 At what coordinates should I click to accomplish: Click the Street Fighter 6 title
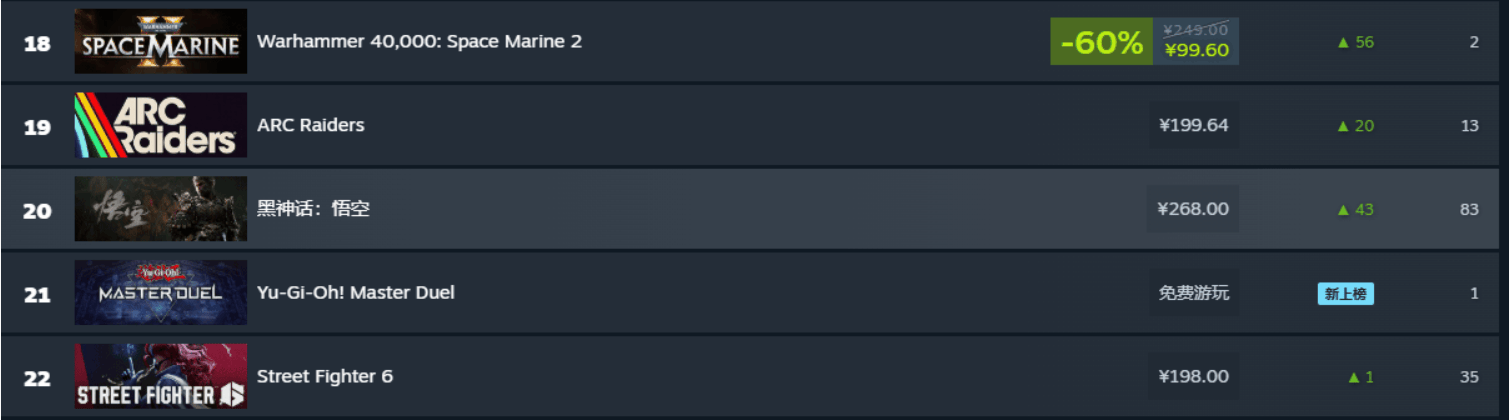pos(324,377)
